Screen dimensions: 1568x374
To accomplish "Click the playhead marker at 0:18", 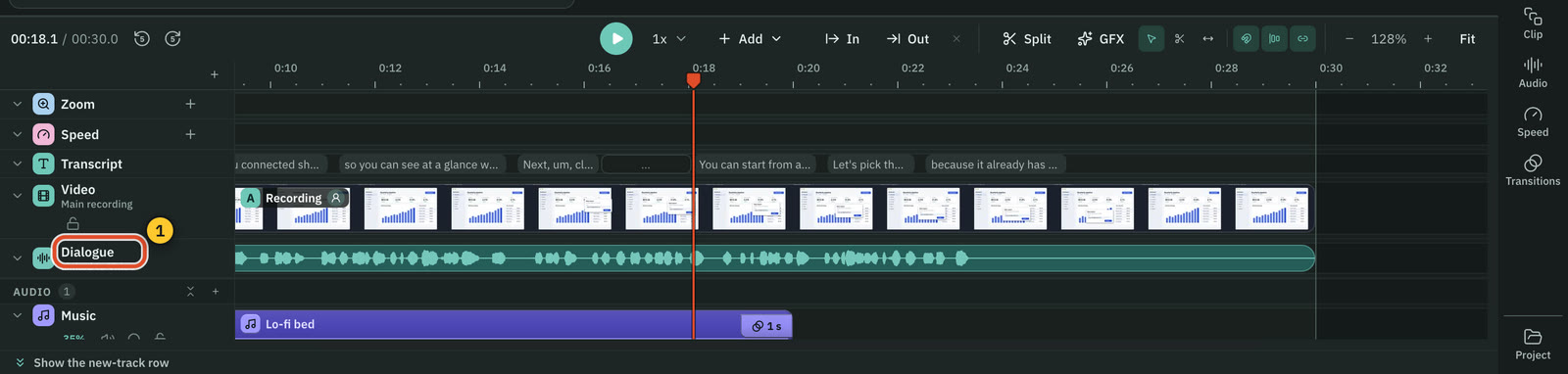I will [x=694, y=79].
